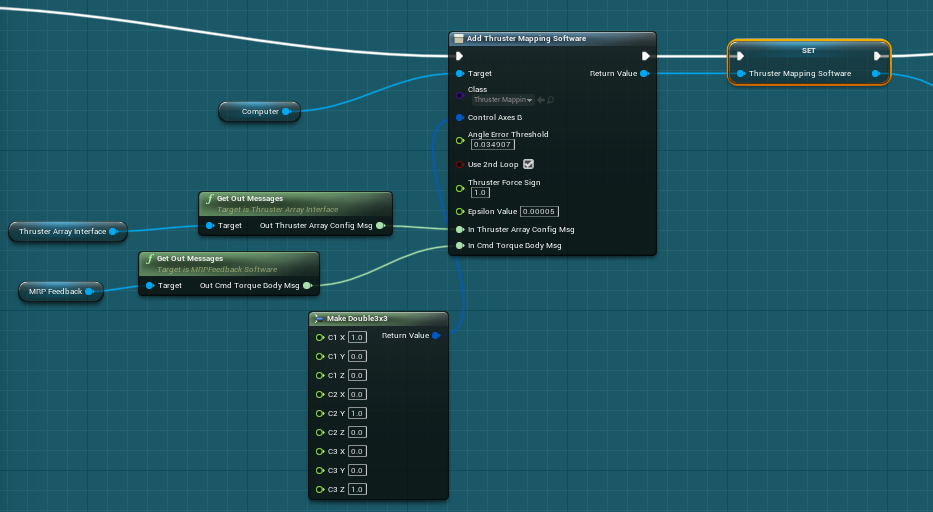Viewport: 933px width, 512px height.
Task: Select the C1 X value field
Action: [x=357, y=338]
